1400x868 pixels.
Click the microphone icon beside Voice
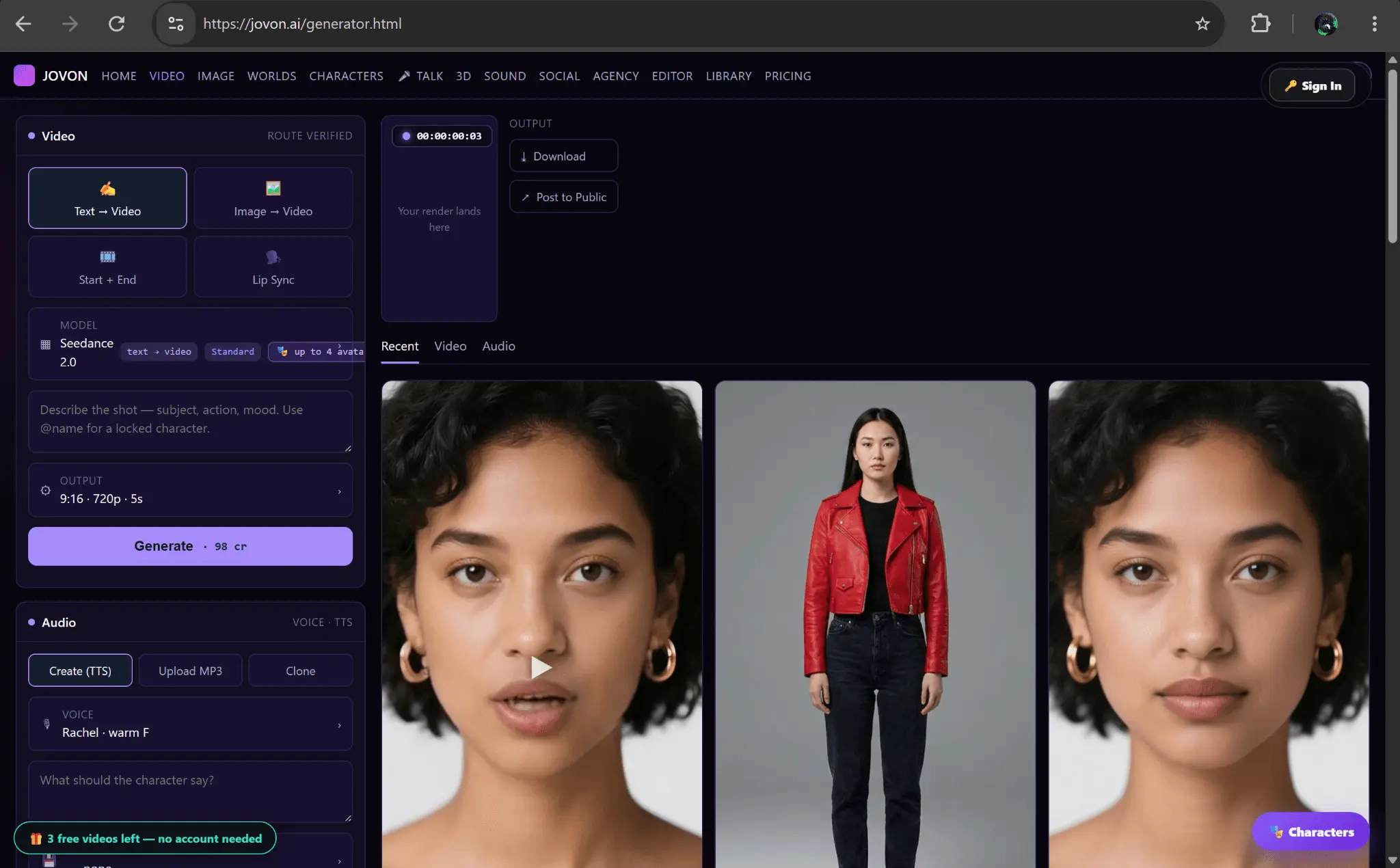point(46,724)
